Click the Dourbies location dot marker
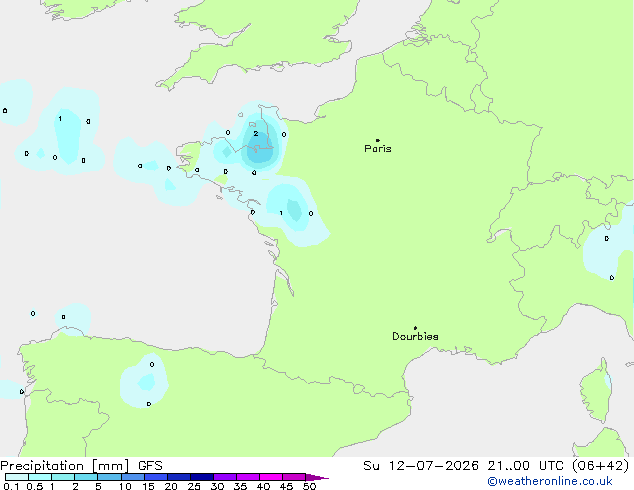634x490 pixels. point(415,328)
